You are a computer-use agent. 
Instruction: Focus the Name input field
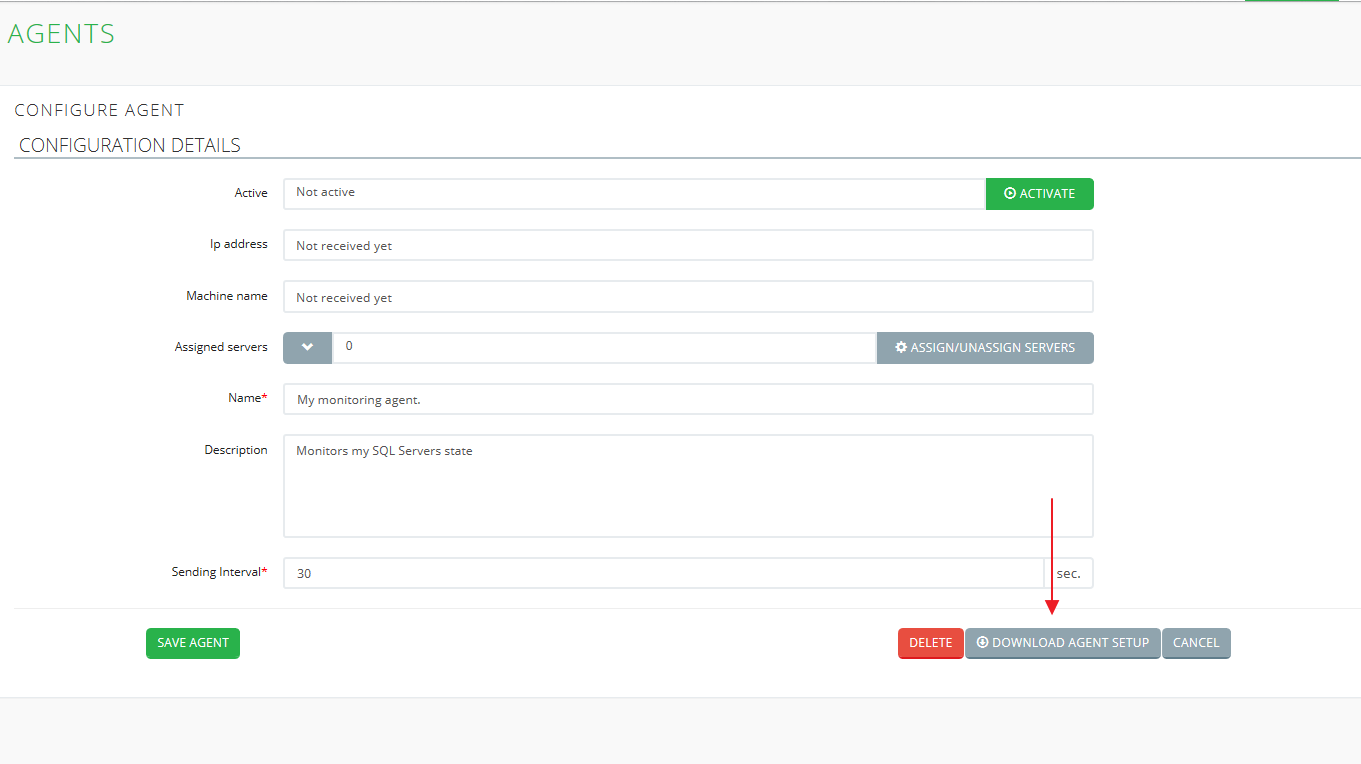pos(688,399)
